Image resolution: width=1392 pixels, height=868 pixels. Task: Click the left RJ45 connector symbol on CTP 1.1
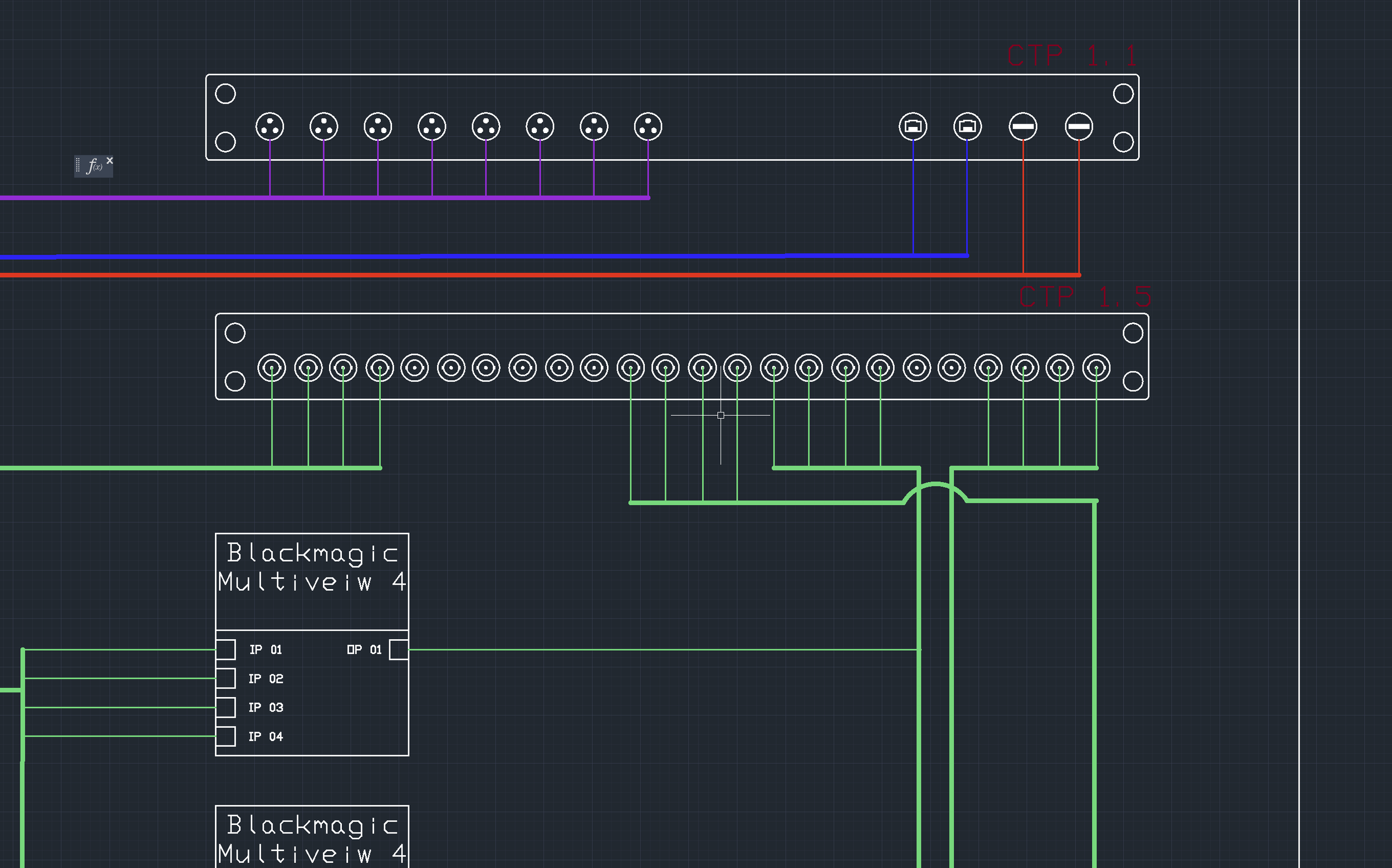913,126
